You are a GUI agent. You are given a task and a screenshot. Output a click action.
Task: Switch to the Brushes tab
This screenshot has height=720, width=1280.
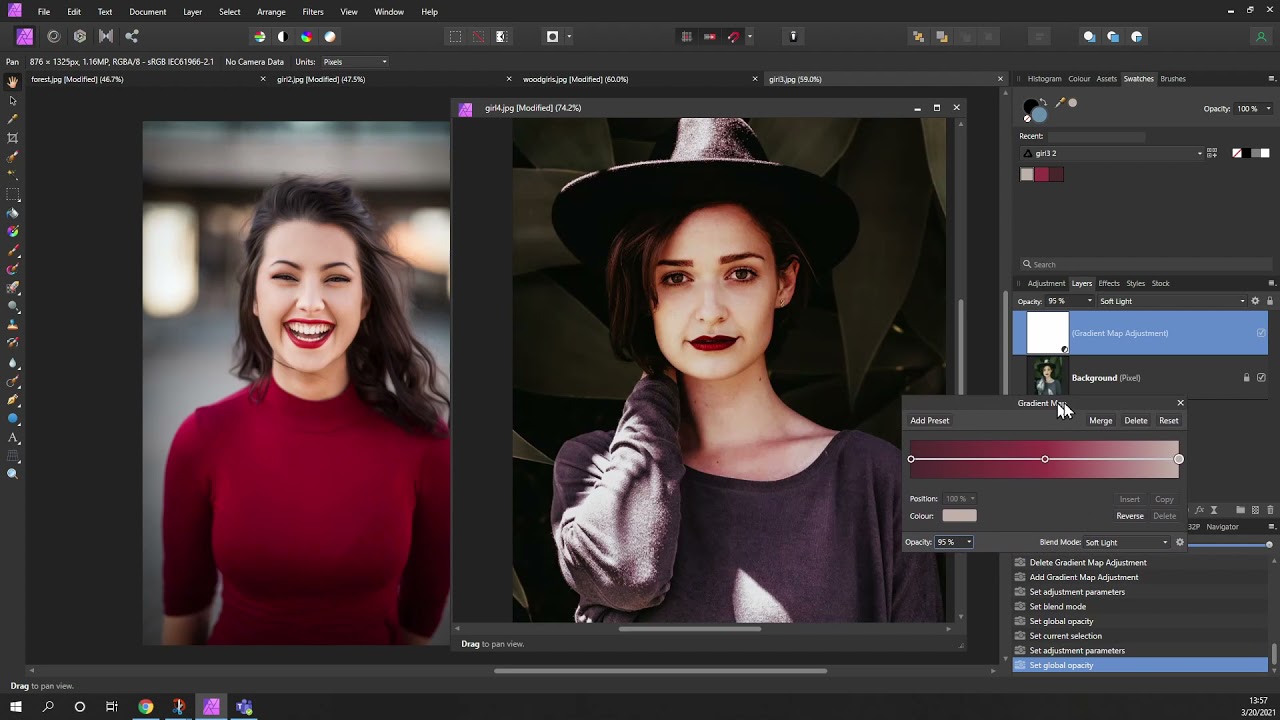pyautogui.click(x=1173, y=79)
